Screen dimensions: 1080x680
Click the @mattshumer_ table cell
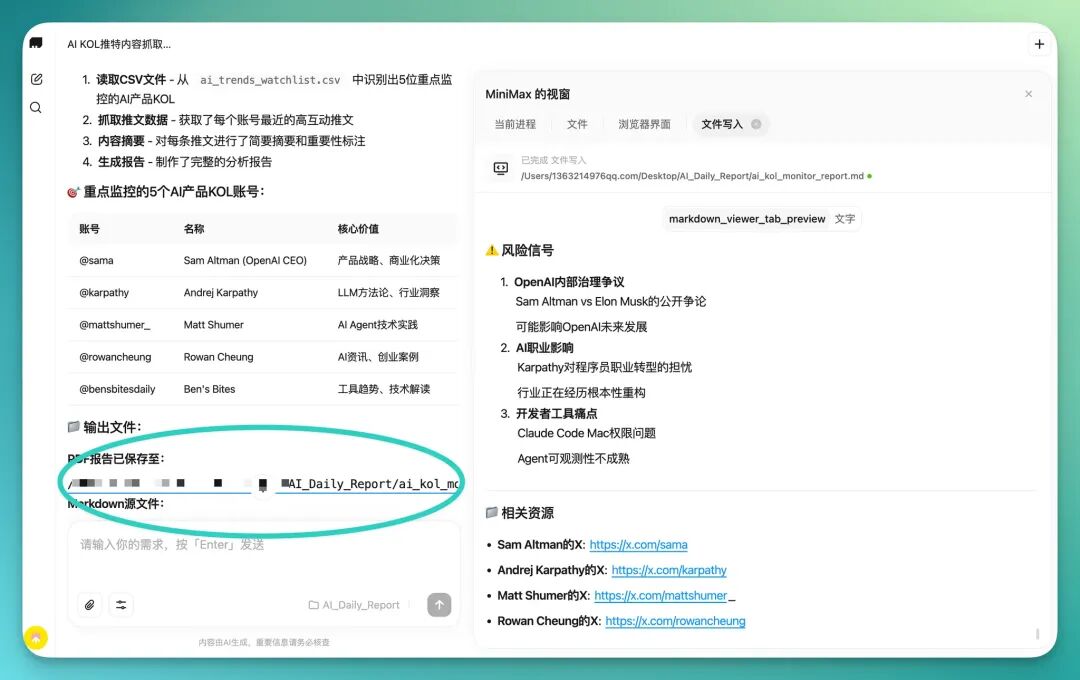click(x=114, y=325)
